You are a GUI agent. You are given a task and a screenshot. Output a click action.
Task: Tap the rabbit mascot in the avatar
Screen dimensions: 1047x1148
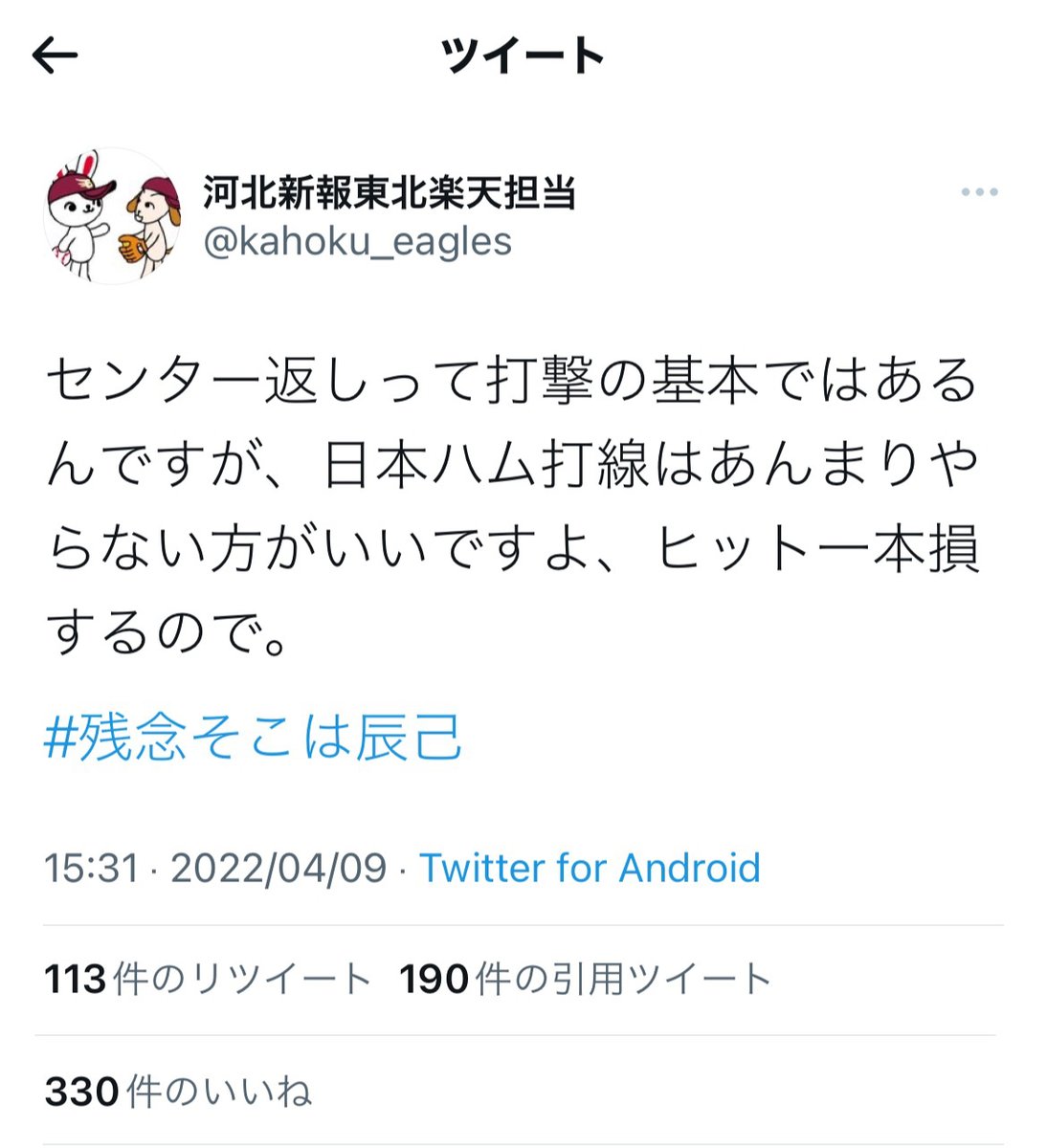(x=82, y=215)
